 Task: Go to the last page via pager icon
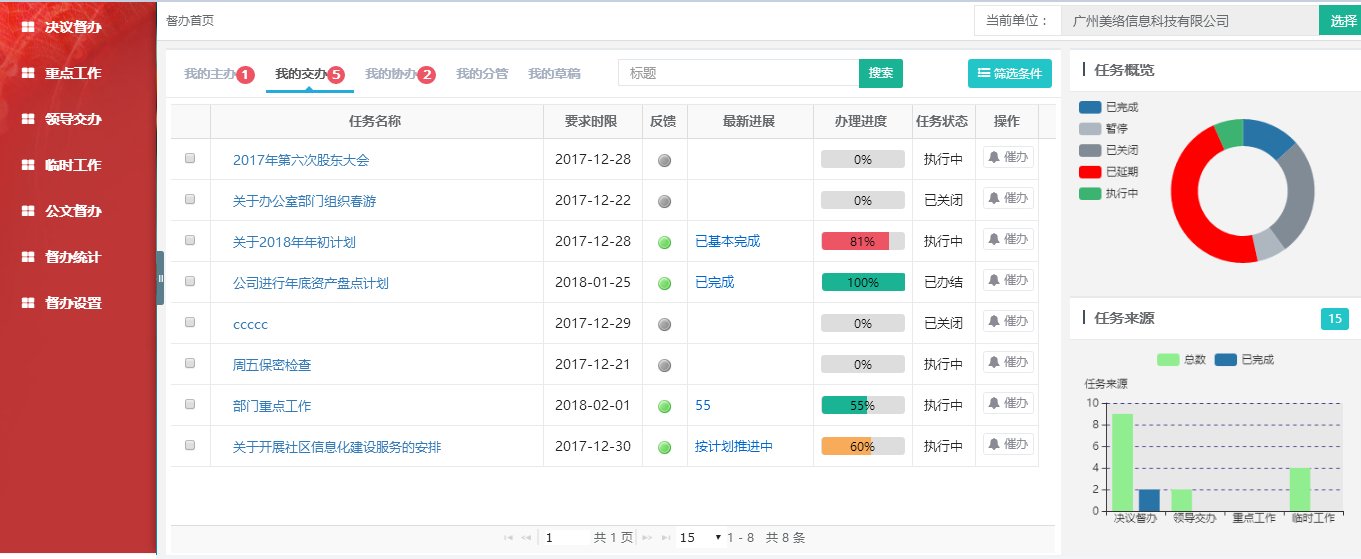tap(666, 538)
